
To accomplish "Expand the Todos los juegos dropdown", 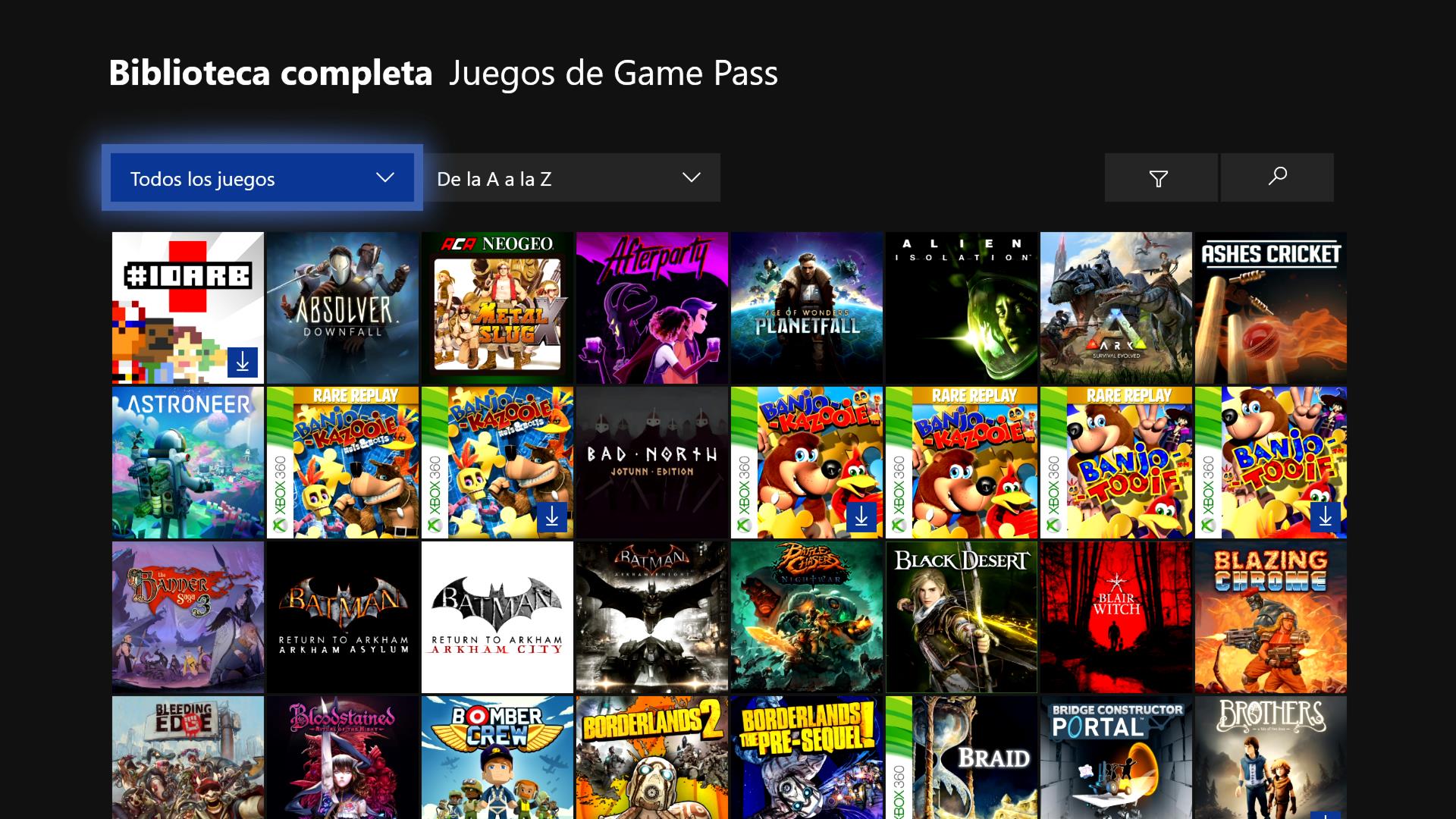I will click(262, 178).
